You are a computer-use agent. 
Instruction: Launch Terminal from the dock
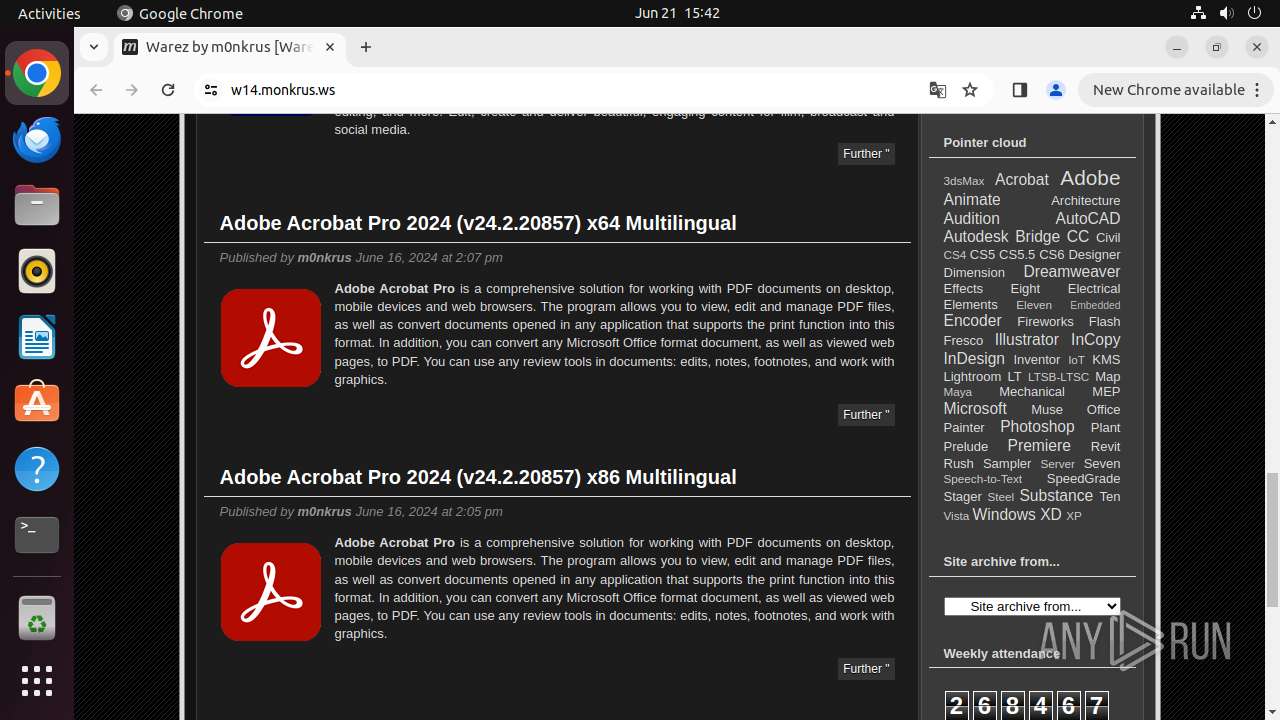point(37,535)
